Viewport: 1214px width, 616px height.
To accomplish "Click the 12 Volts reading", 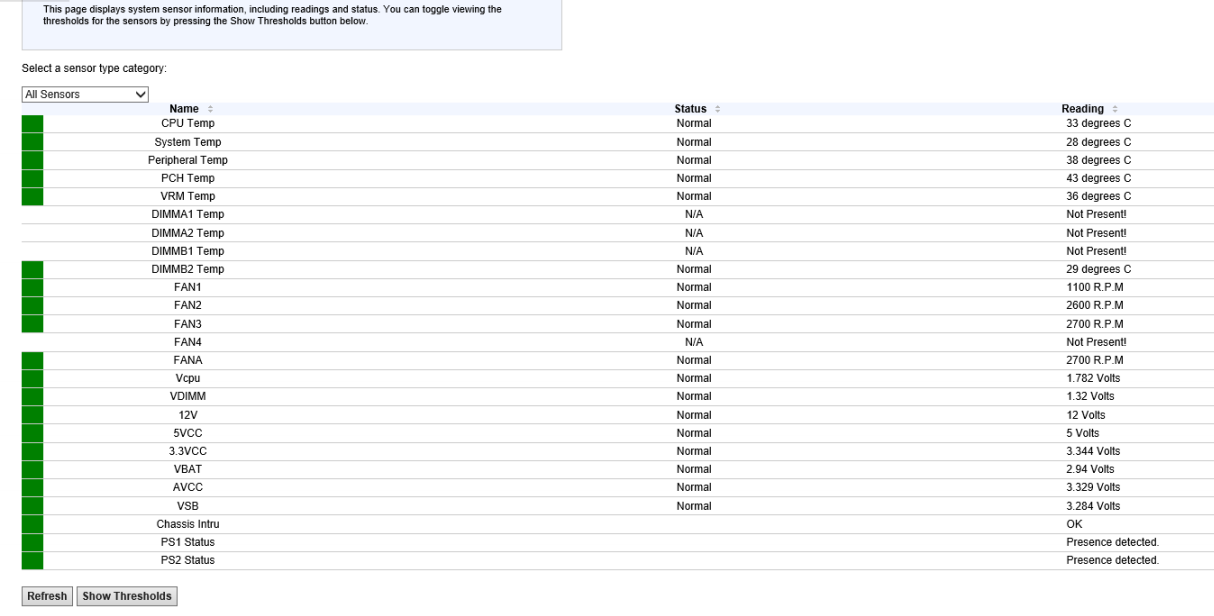I will (x=1085, y=414).
